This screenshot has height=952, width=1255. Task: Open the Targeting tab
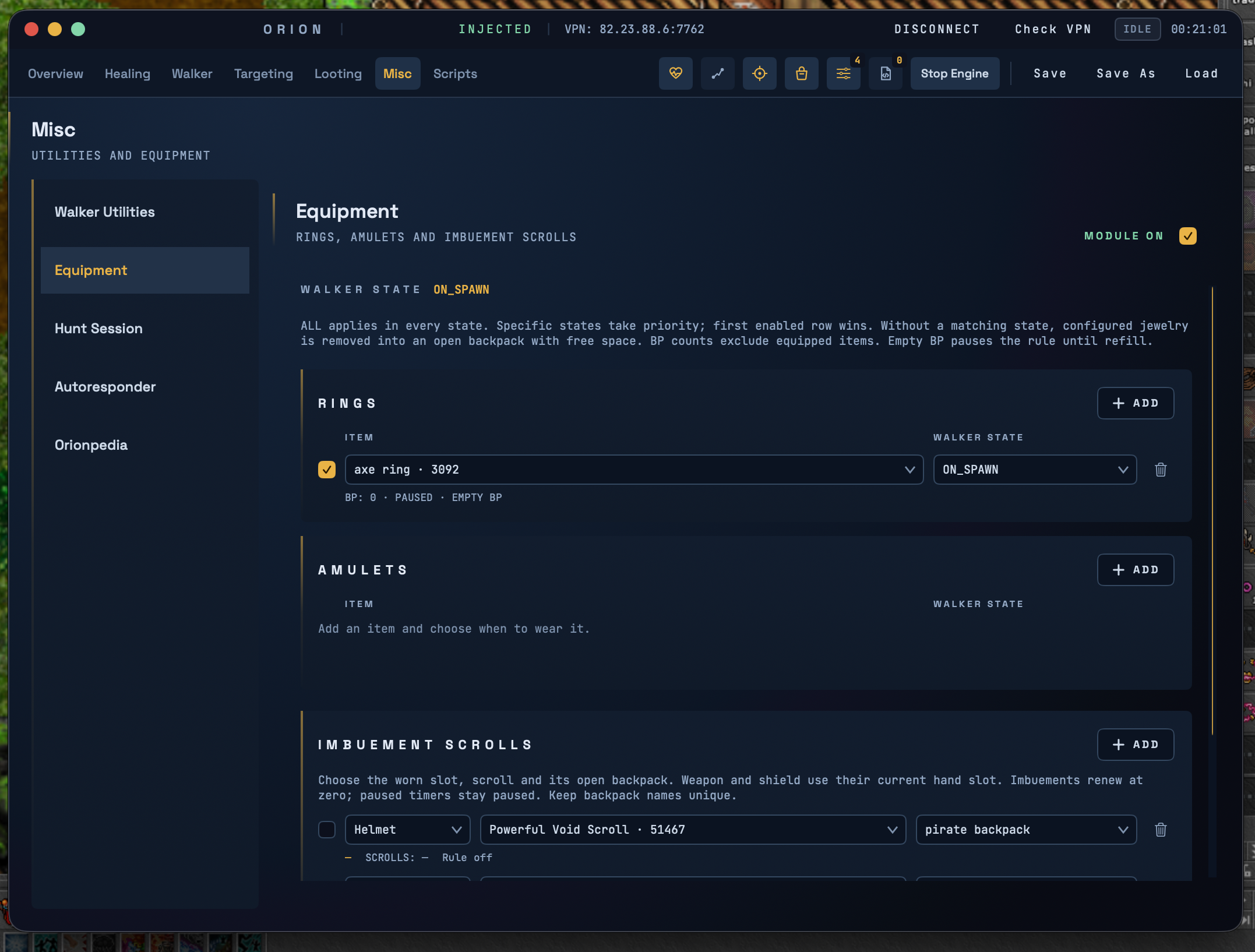coord(263,73)
